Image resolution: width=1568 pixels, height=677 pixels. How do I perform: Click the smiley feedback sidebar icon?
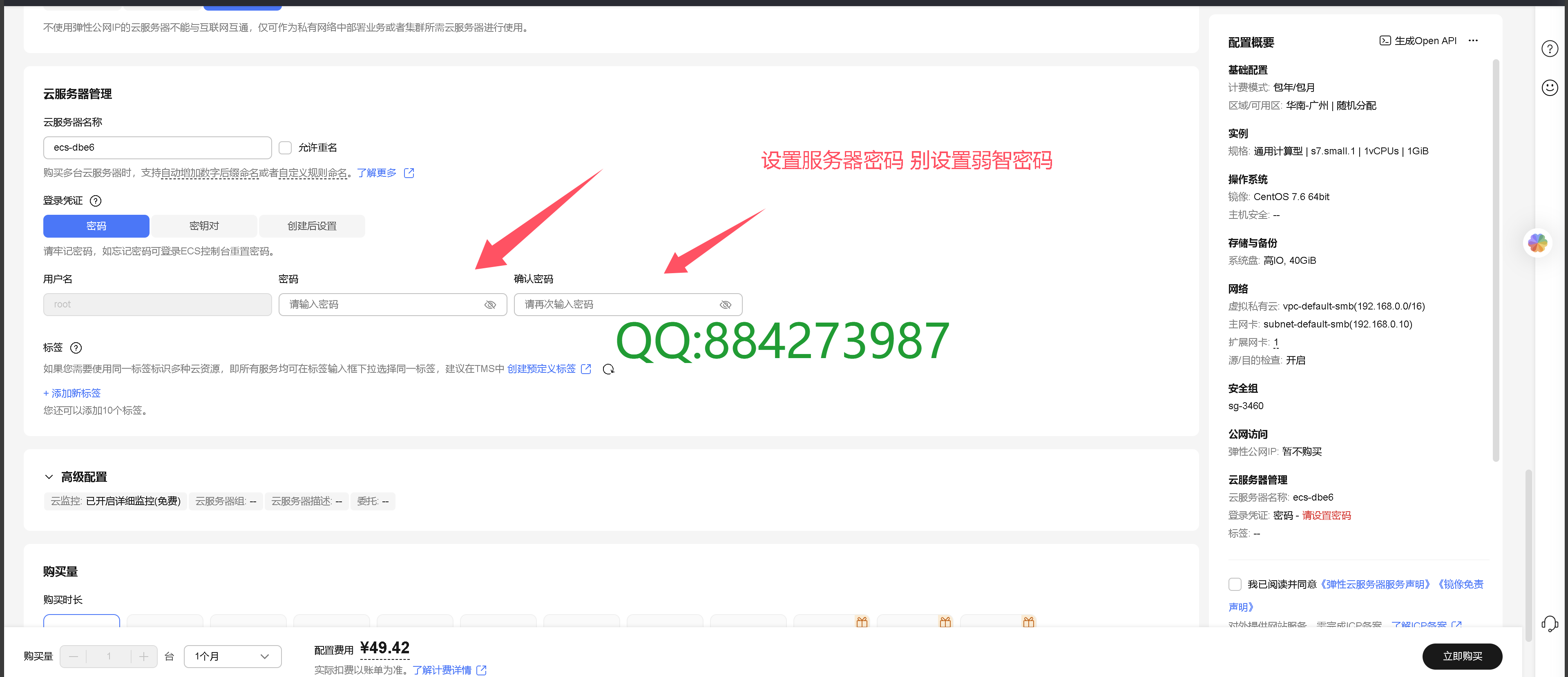point(1549,88)
